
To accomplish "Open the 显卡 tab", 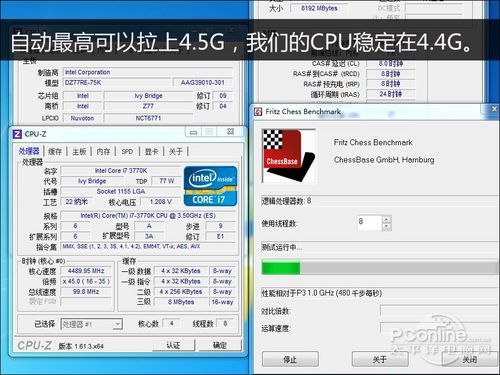I will coord(152,152).
